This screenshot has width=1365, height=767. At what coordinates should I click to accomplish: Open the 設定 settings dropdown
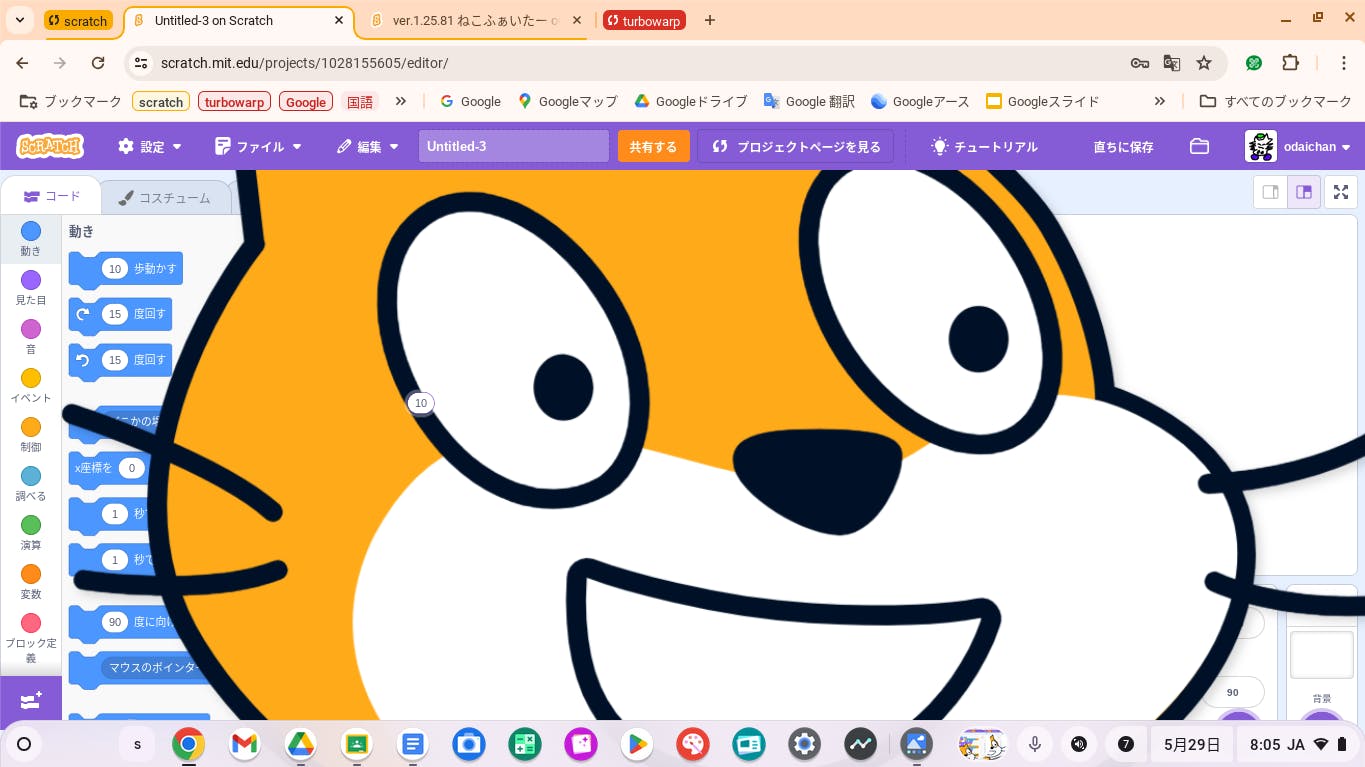(x=150, y=146)
